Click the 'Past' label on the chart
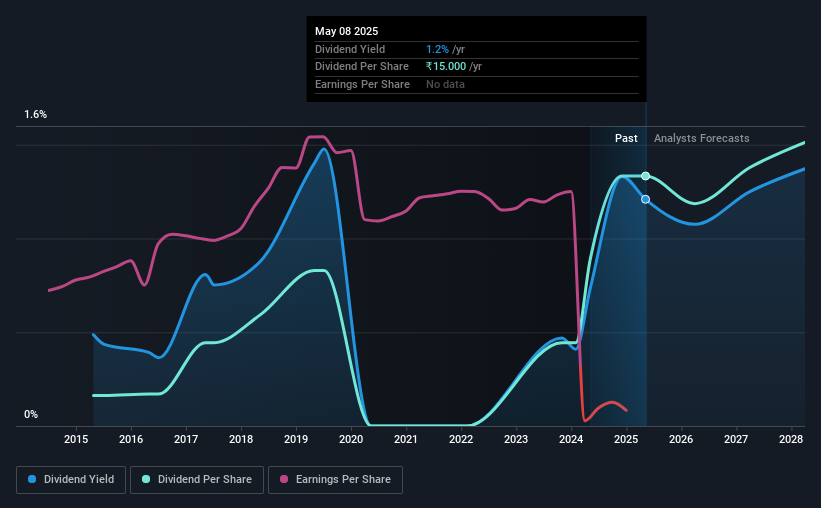Screen dimensions: 821x508 click(626, 138)
